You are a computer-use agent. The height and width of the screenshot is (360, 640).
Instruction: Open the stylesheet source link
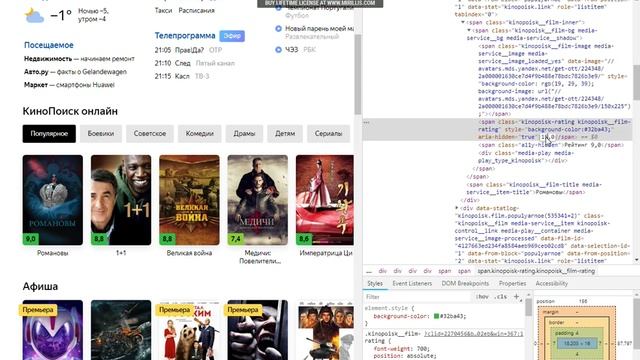473,334
